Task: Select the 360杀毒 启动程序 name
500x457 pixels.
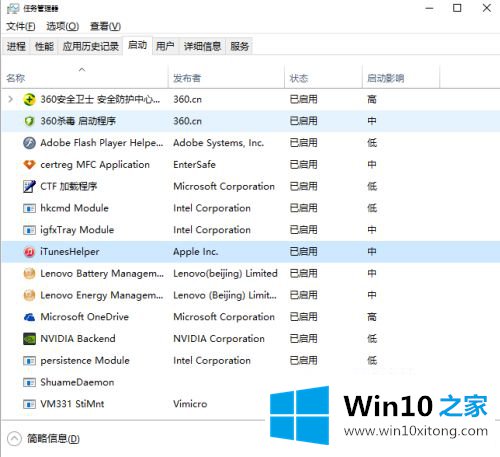Action: [78, 121]
